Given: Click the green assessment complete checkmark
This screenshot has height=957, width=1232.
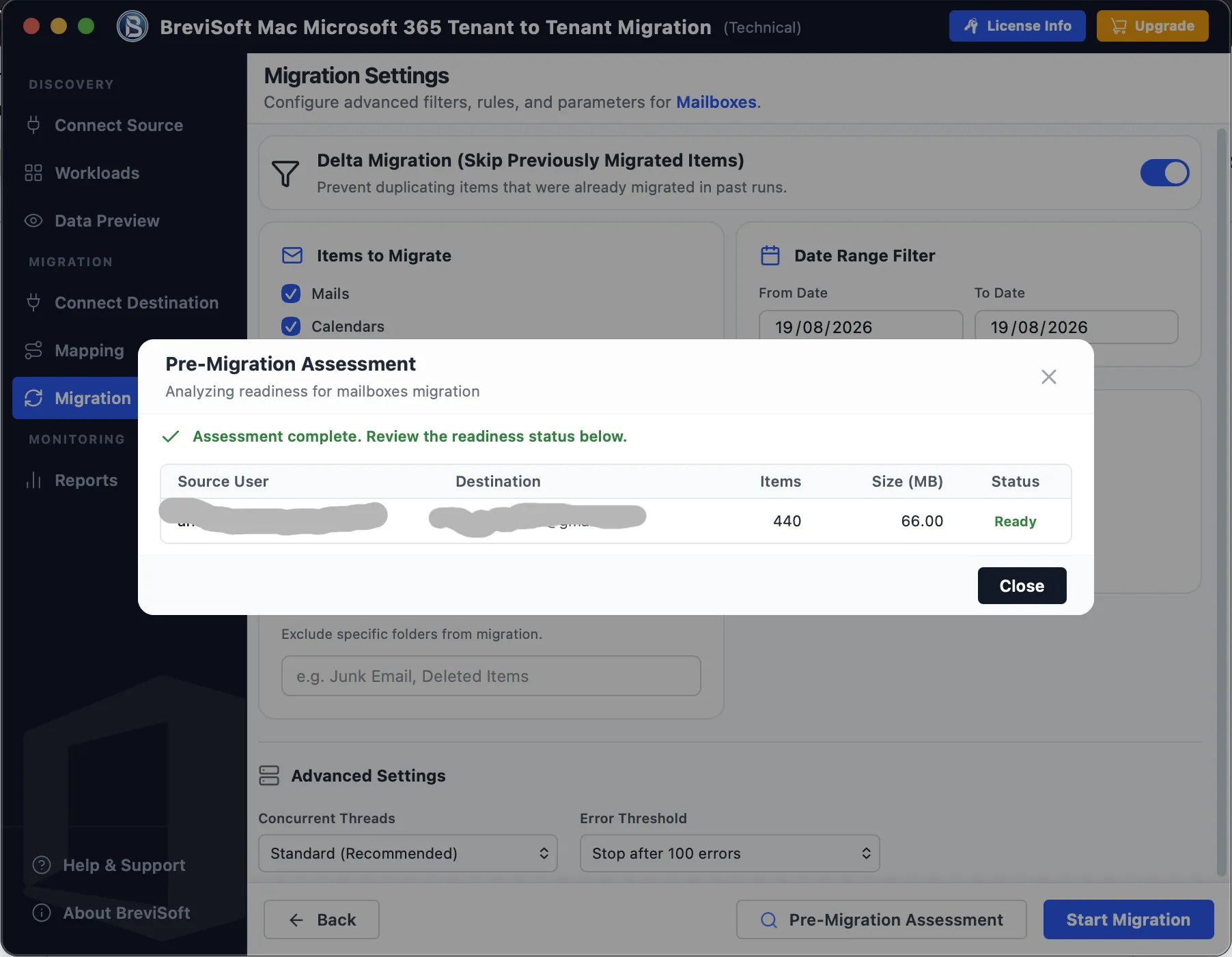Looking at the screenshot, I should [171, 436].
